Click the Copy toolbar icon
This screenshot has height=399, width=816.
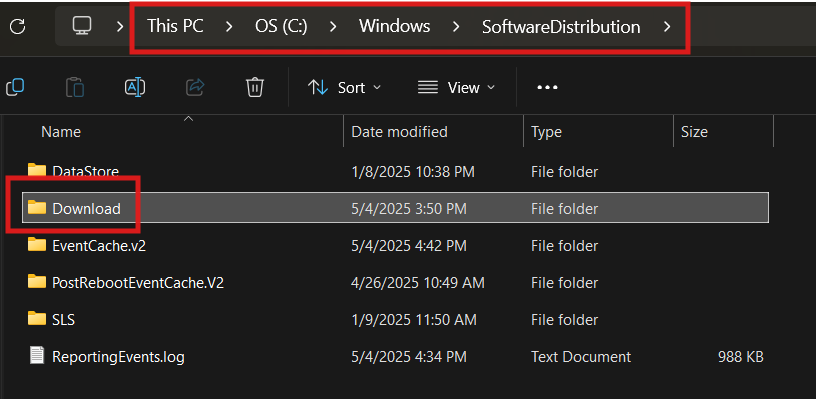click(15, 87)
